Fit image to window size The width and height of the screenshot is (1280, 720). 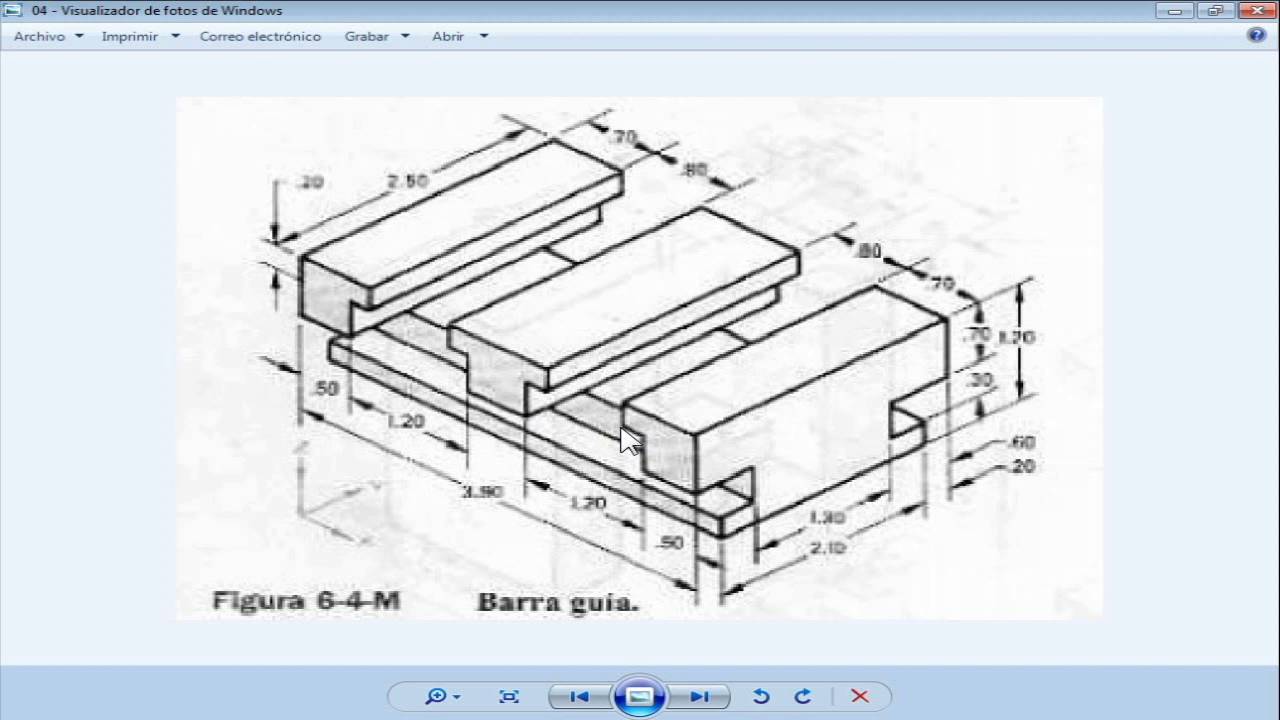(x=508, y=696)
